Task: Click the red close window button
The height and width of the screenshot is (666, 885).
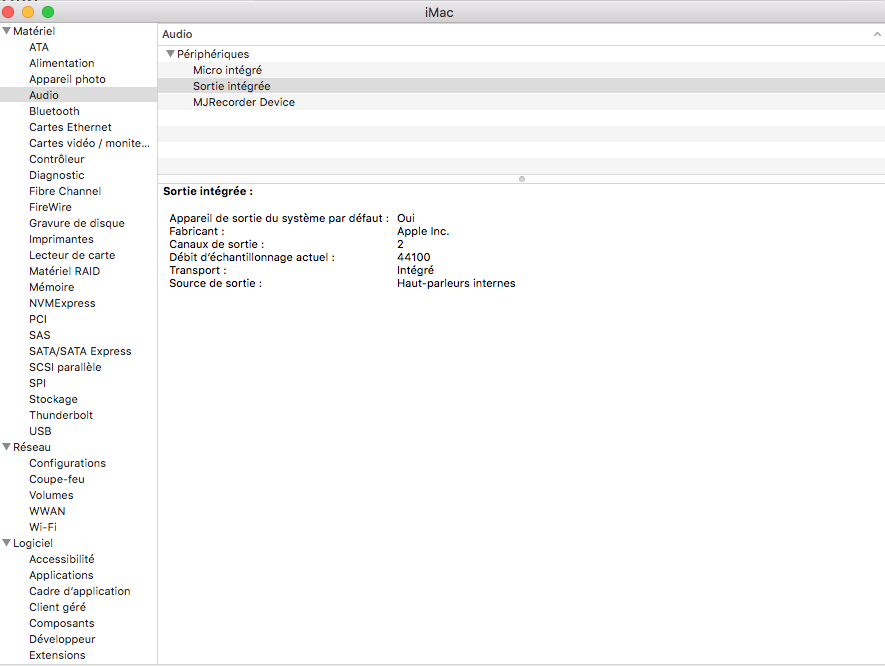Action: coord(8,12)
